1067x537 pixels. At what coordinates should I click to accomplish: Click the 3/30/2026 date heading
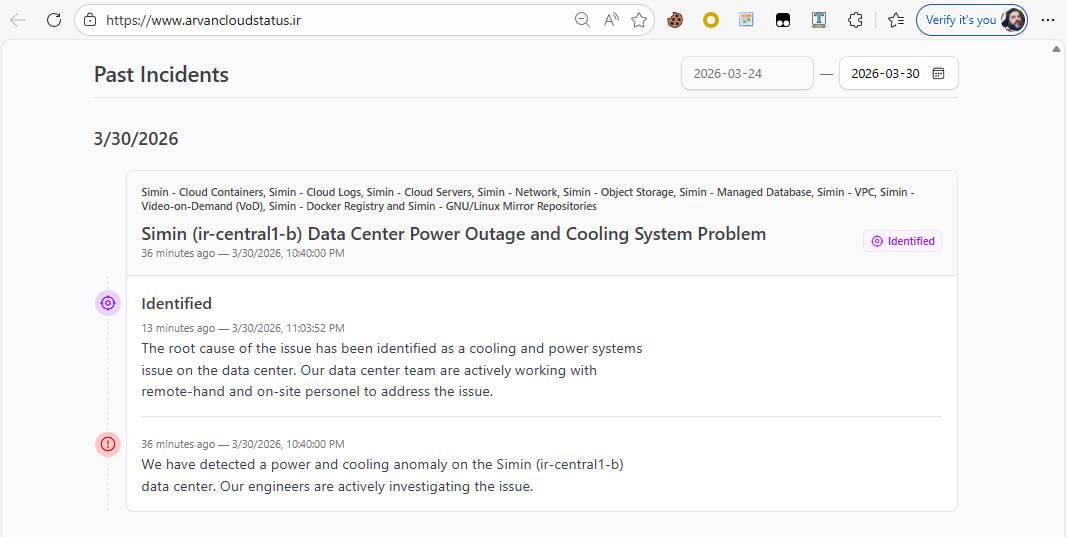tap(136, 139)
